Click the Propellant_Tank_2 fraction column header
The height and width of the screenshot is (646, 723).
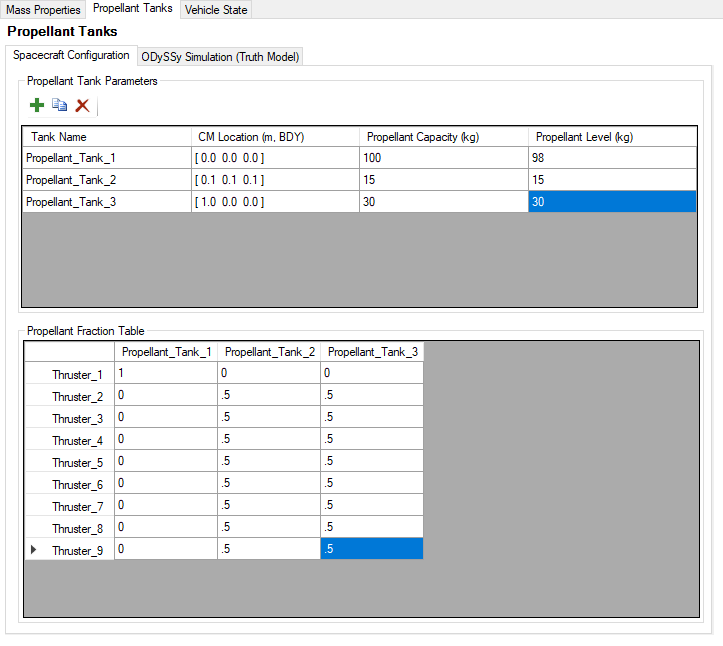269,352
